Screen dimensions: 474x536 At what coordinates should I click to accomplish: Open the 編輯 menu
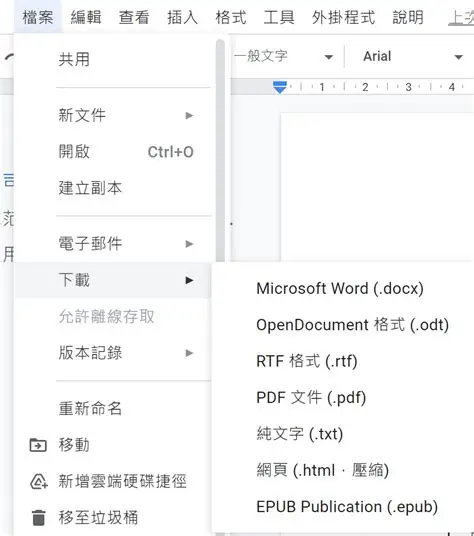pyautogui.click(x=86, y=17)
